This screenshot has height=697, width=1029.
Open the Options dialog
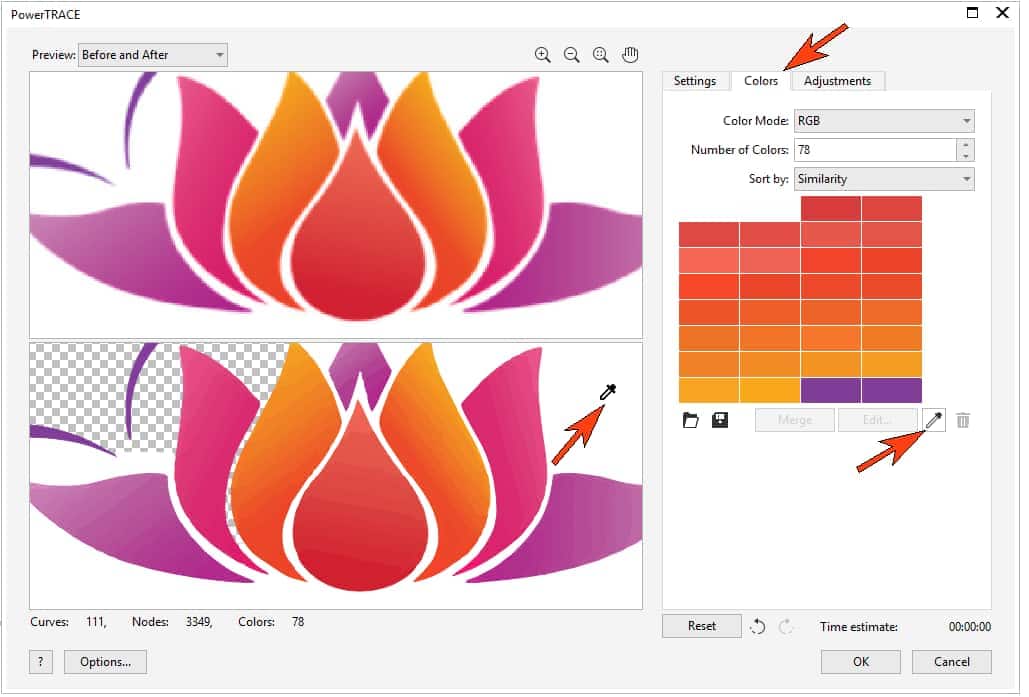click(104, 662)
